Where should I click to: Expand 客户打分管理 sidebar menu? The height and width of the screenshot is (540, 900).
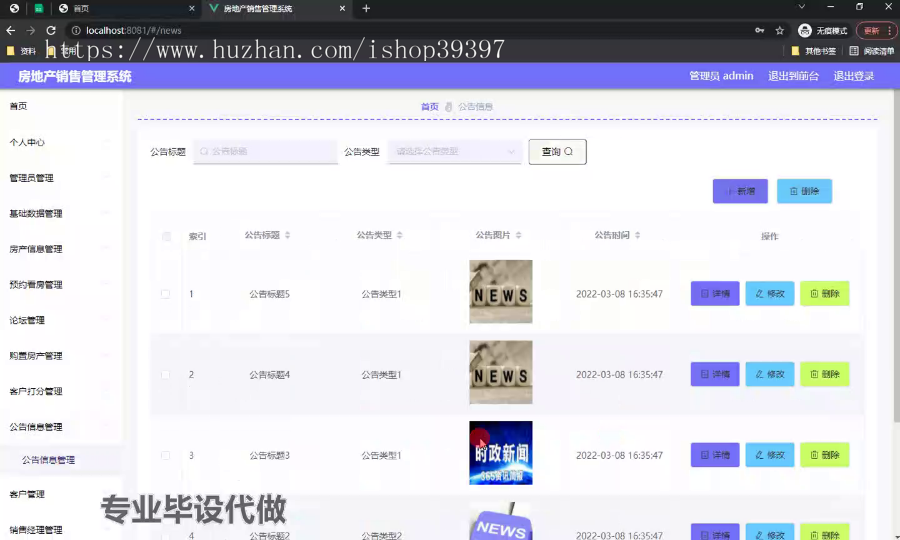[60, 391]
